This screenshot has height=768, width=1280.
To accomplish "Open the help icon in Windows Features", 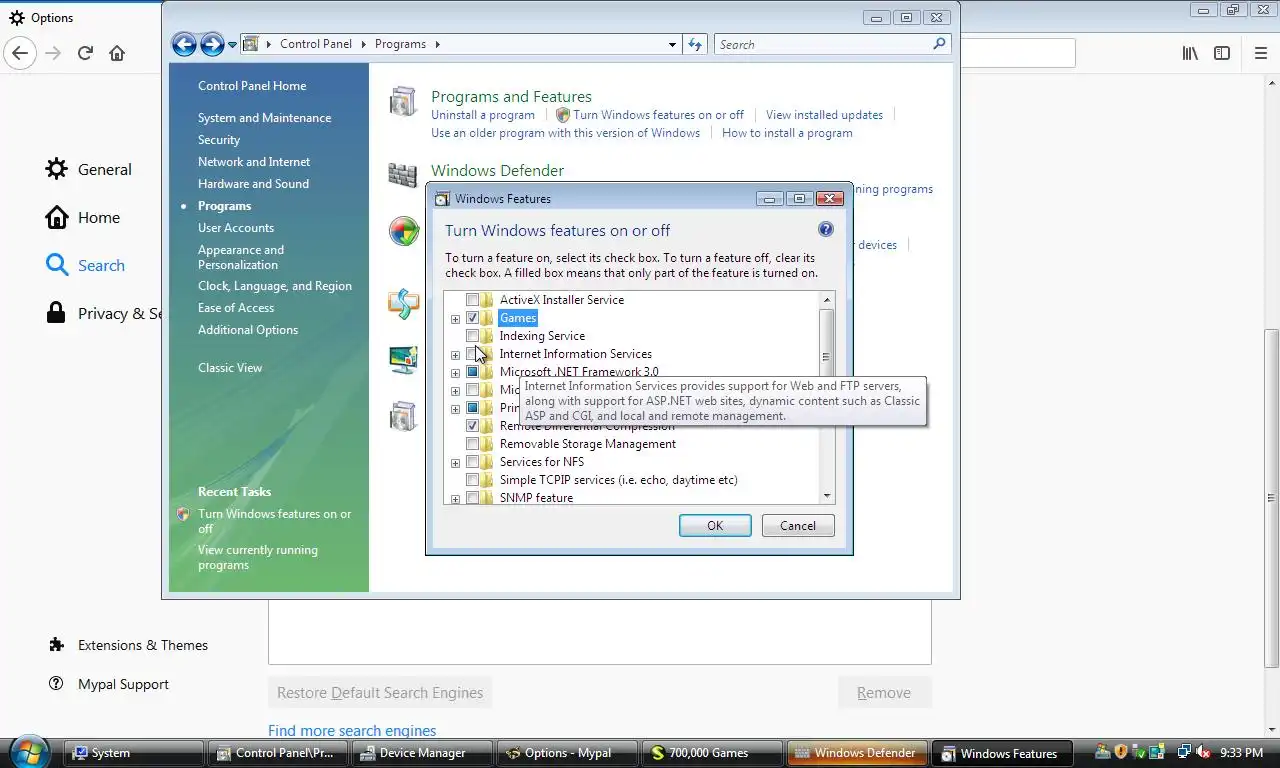I will pyautogui.click(x=826, y=229).
